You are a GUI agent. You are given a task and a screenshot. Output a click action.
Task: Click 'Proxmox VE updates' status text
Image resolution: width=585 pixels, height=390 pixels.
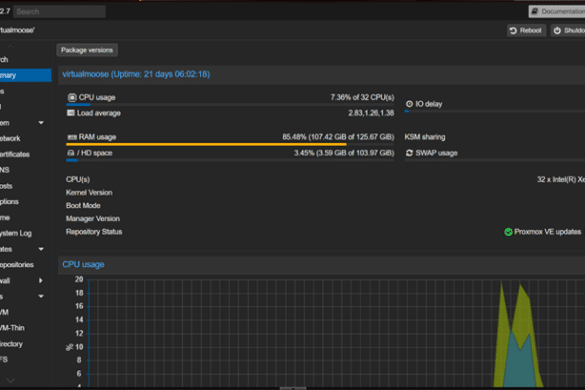547,232
